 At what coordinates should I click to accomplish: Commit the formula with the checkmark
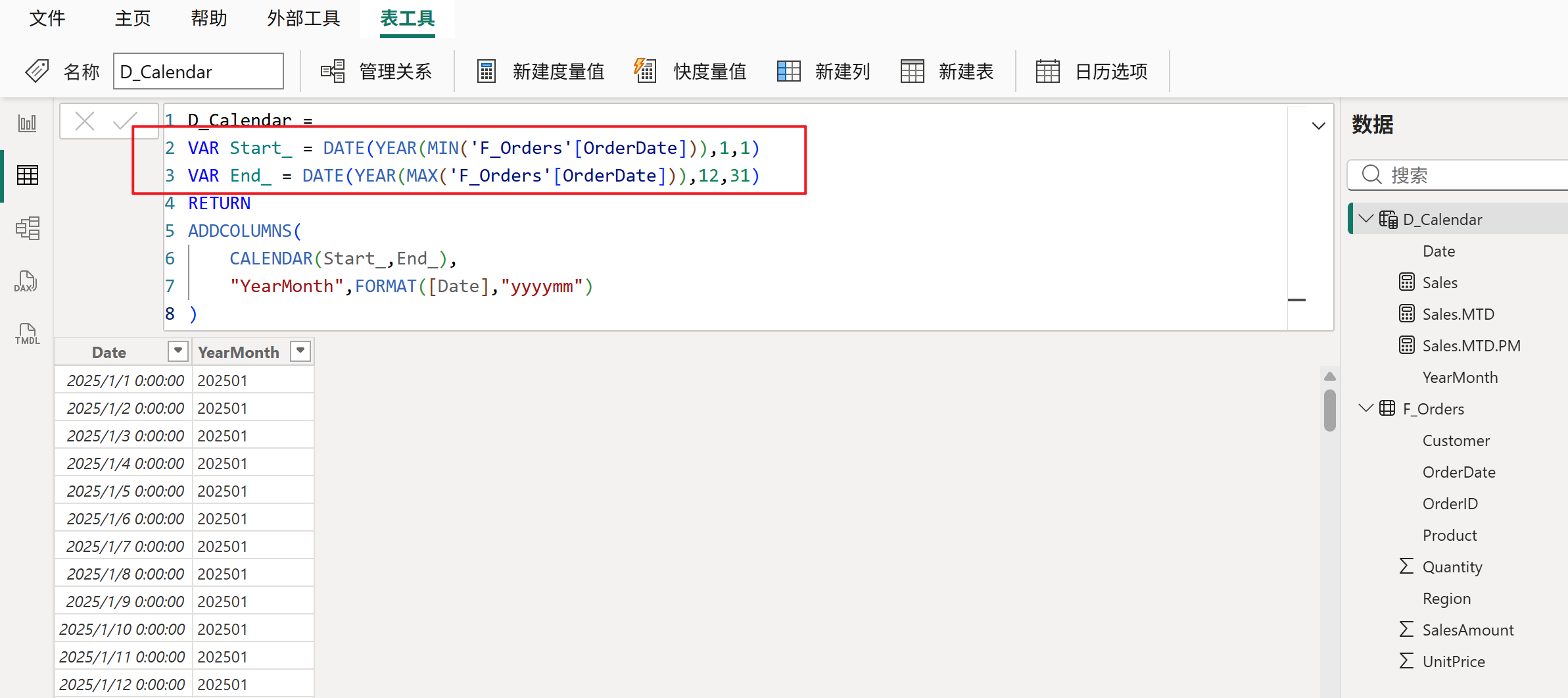coord(124,121)
